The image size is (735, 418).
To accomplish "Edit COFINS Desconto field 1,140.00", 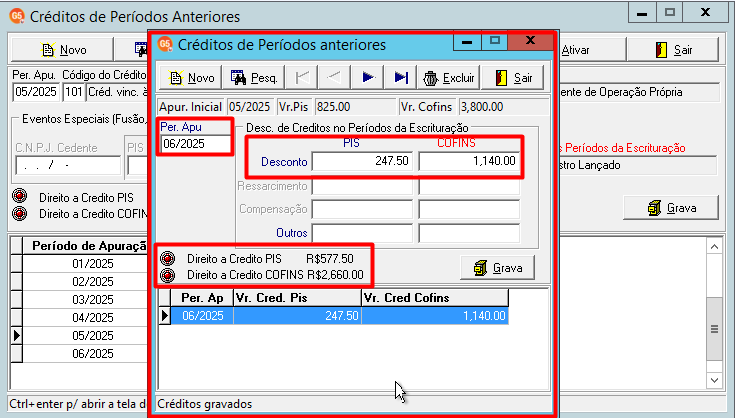I will pos(469,161).
